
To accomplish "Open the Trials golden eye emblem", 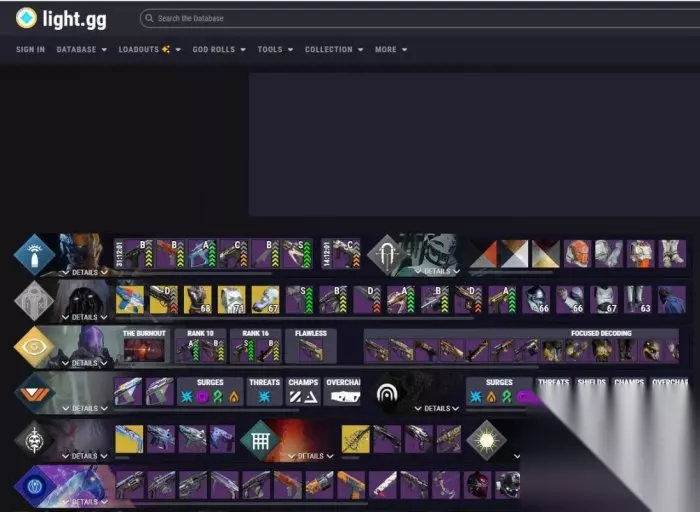I will coord(34,346).
